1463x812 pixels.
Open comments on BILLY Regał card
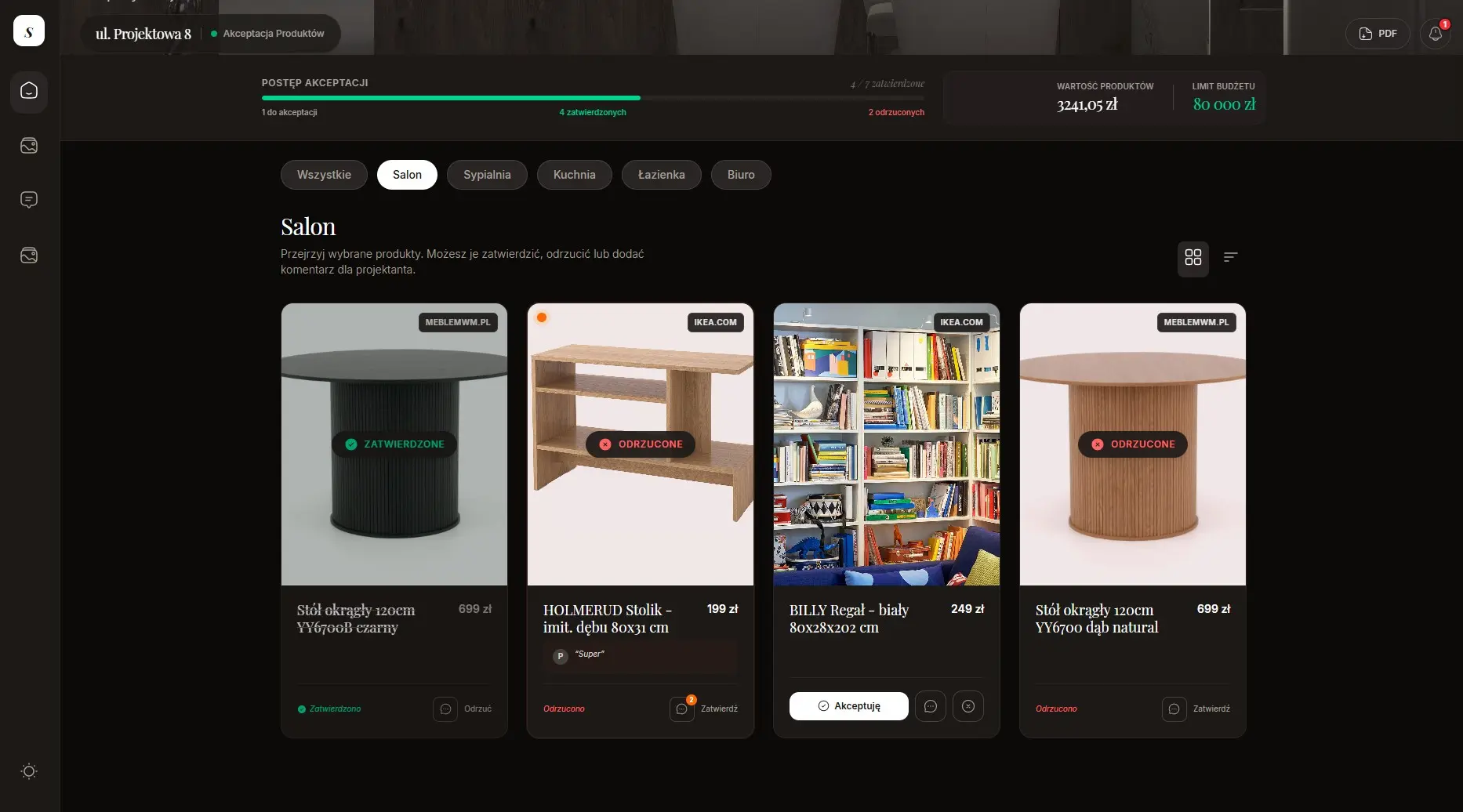tap(931, 706)
